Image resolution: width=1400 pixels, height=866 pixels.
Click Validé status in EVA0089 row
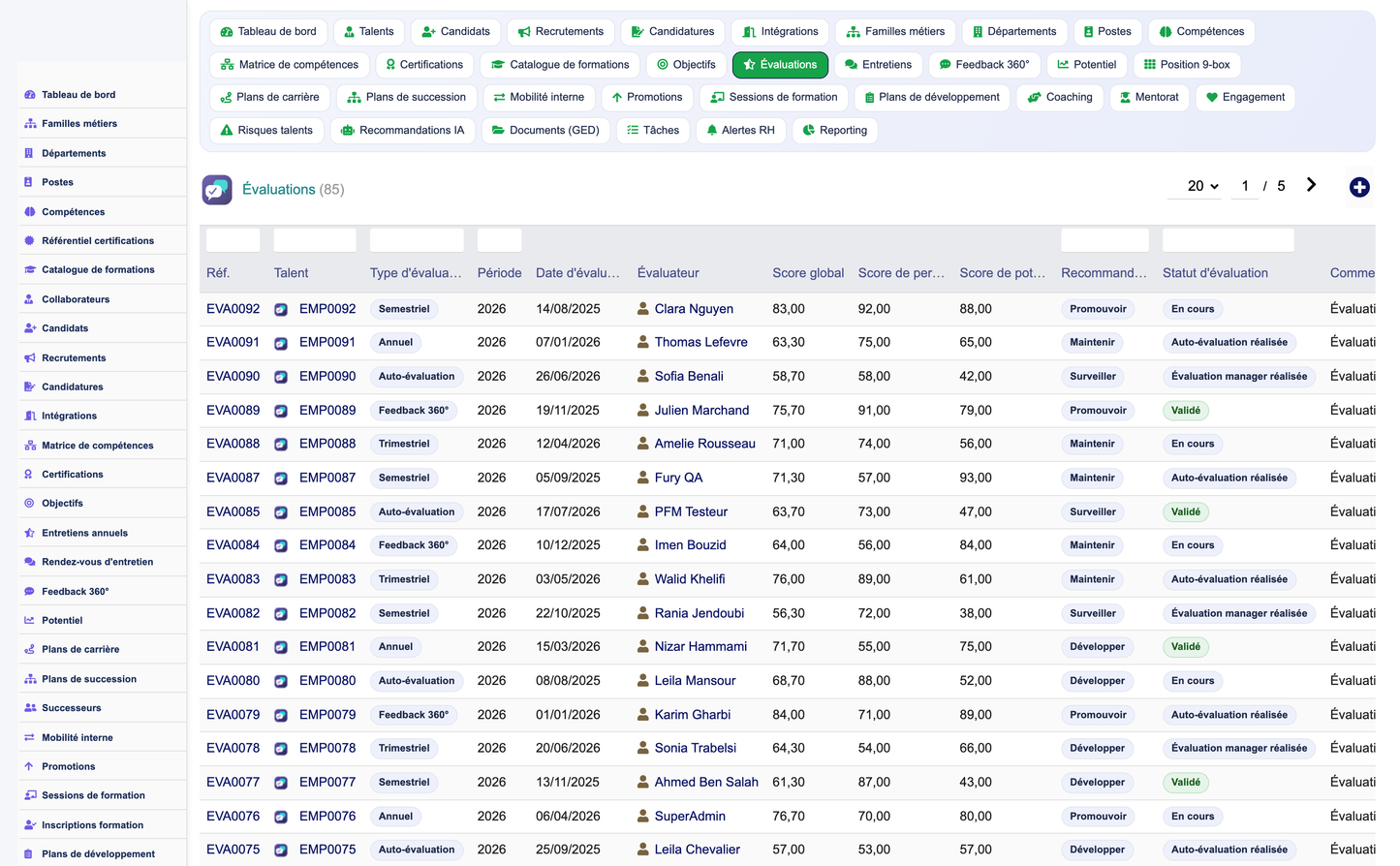[1186, 411]
